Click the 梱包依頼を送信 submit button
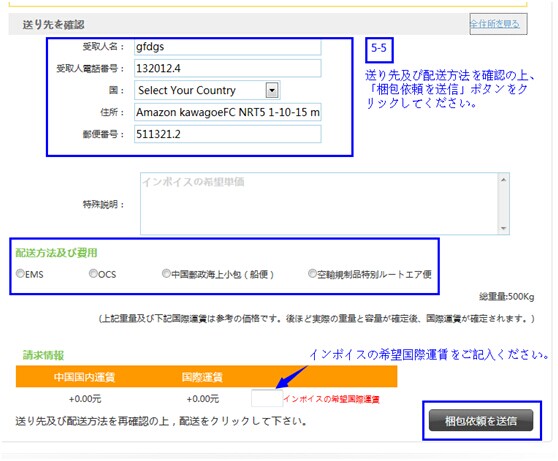 (x=481, y=421)
